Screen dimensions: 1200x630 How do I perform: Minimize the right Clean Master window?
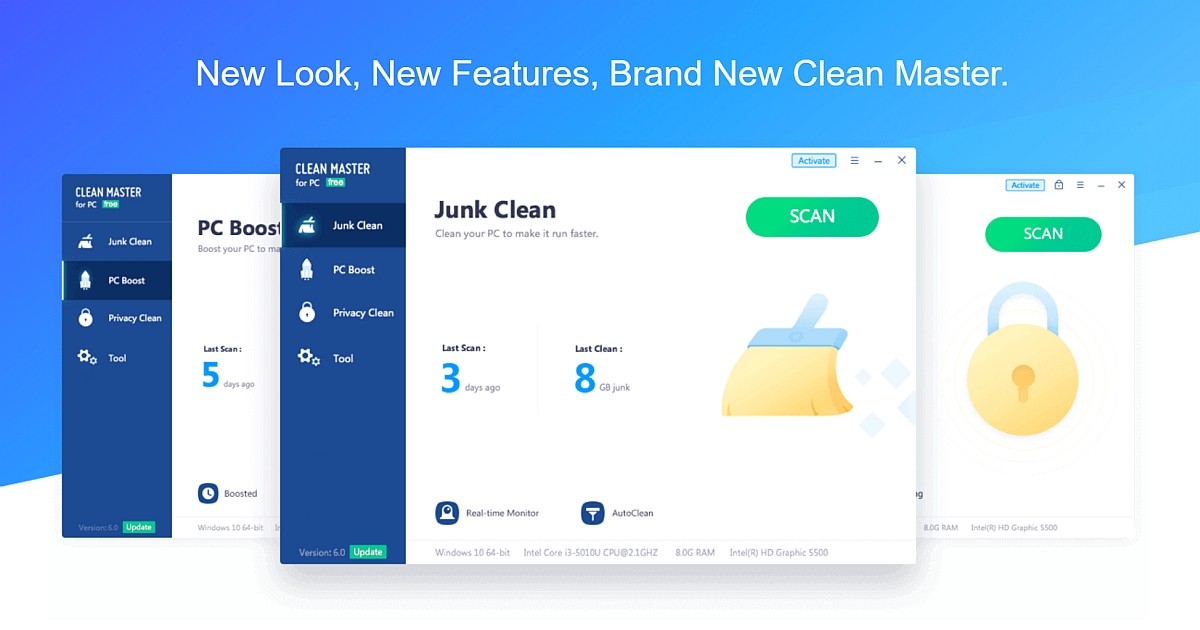pyautogui.click(x=1101, y=185)
